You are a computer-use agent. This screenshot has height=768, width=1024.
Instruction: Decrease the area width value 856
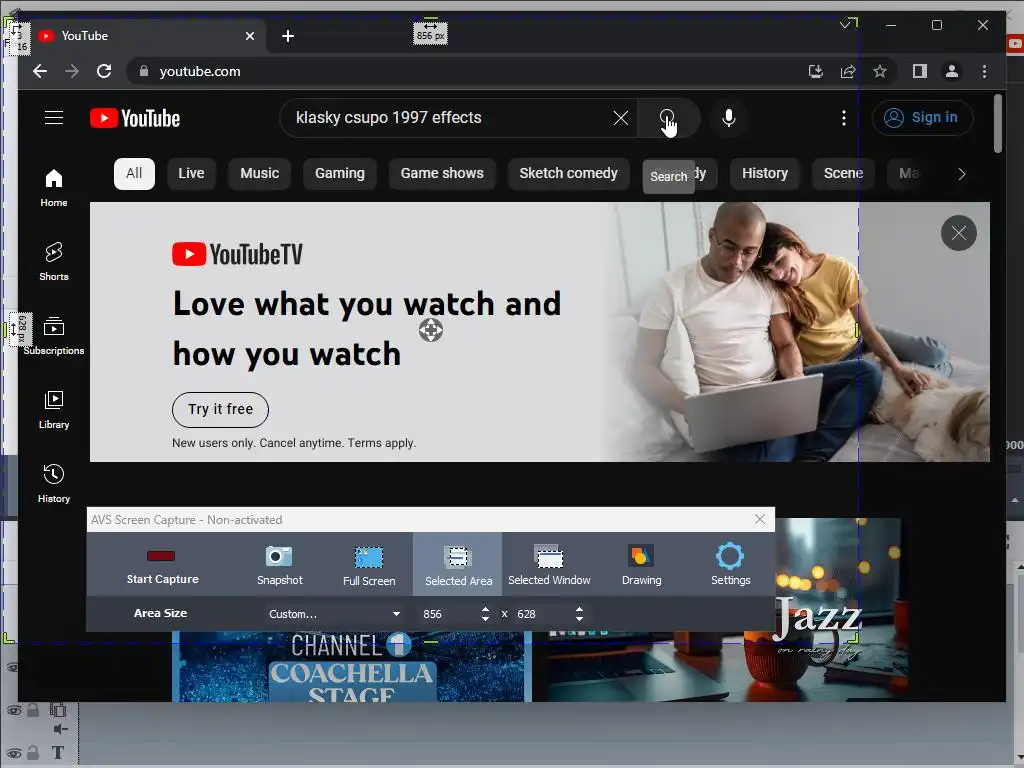(485, 618)
